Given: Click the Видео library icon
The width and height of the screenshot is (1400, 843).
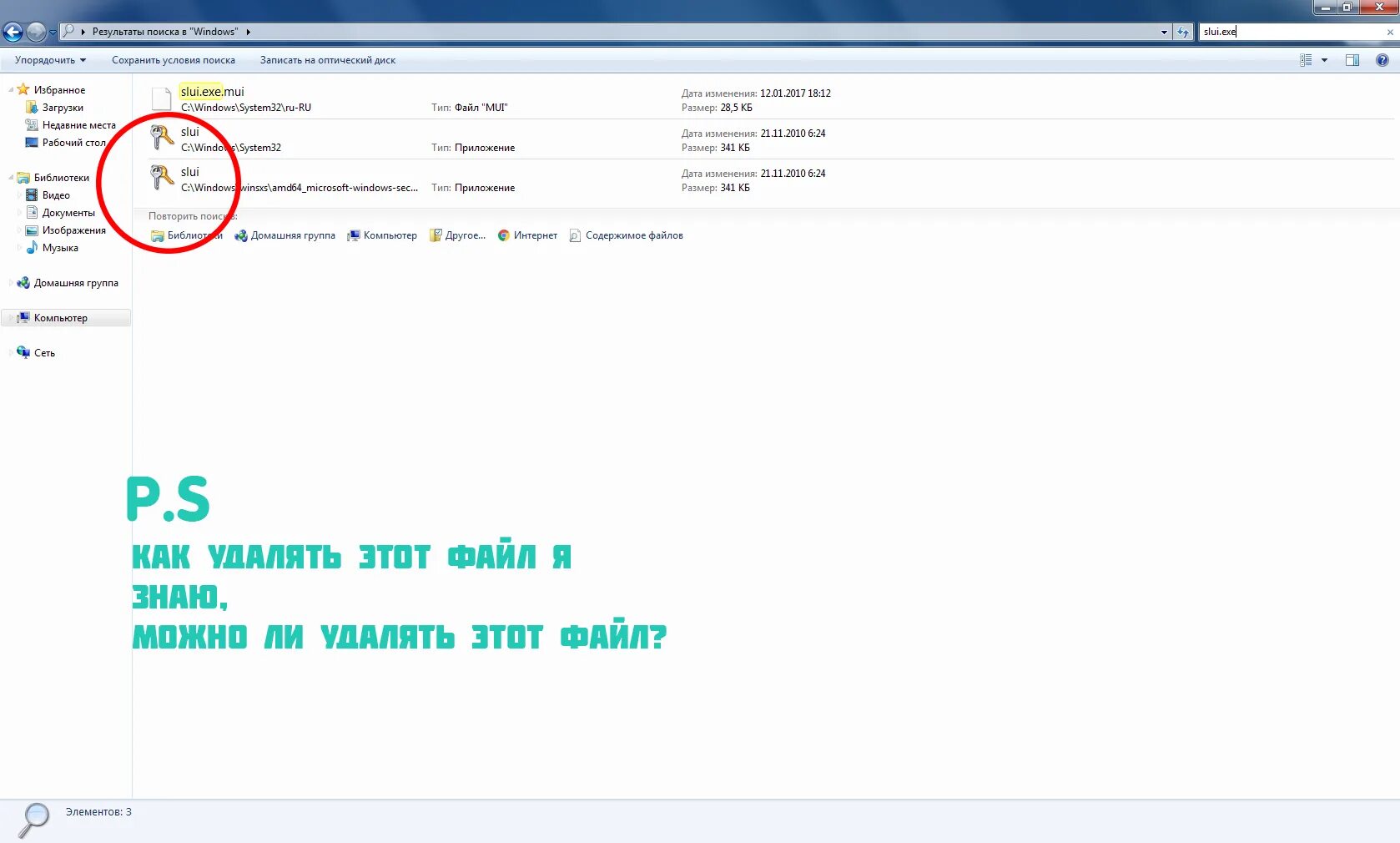Looking at the screenshot, I should (32, 195).
